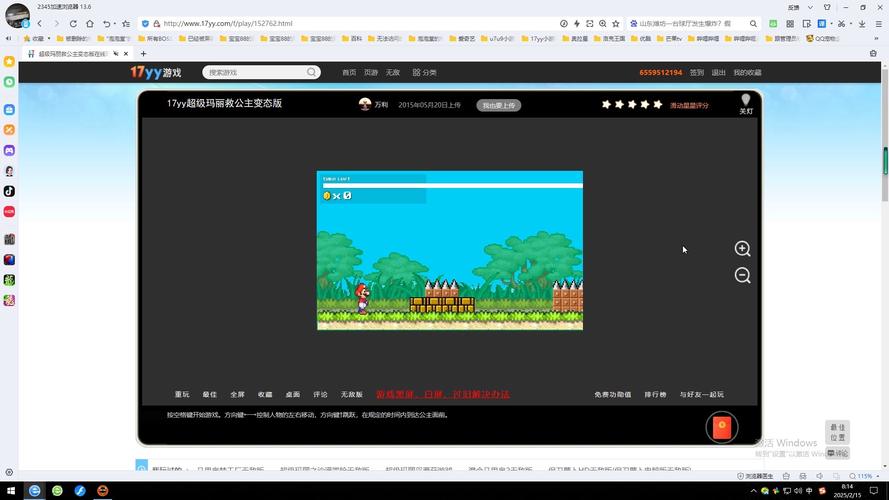889x500 pixels.
Task: Open browser home page icon
Action: [90, 24]
